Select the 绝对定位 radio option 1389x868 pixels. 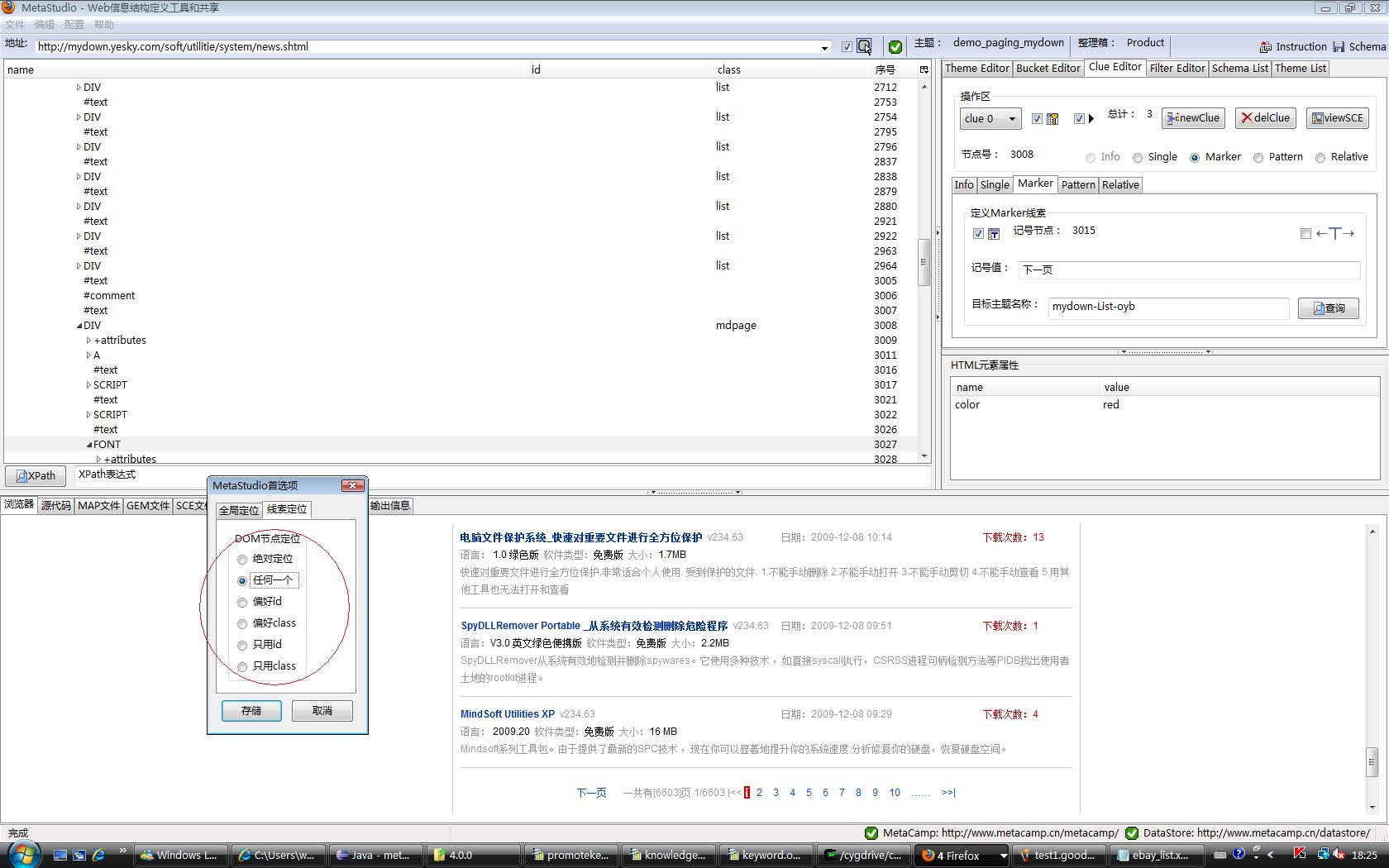pos(242,560)
